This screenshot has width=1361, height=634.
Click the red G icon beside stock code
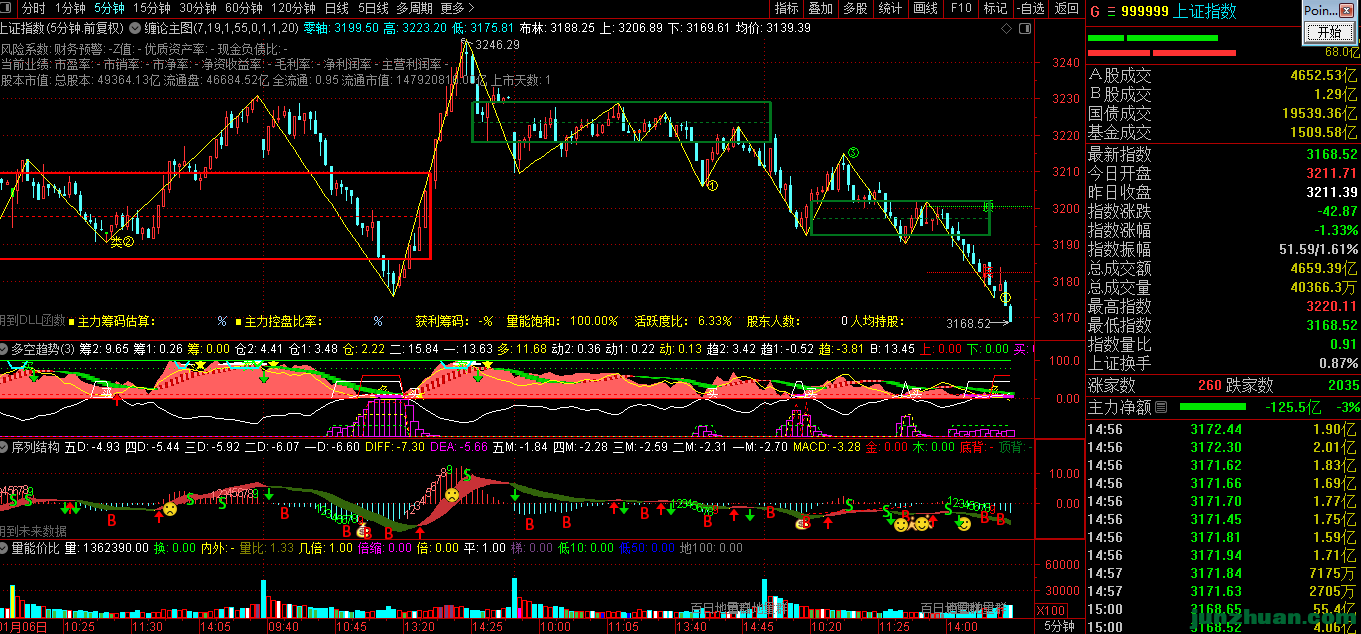(1095, 12)
